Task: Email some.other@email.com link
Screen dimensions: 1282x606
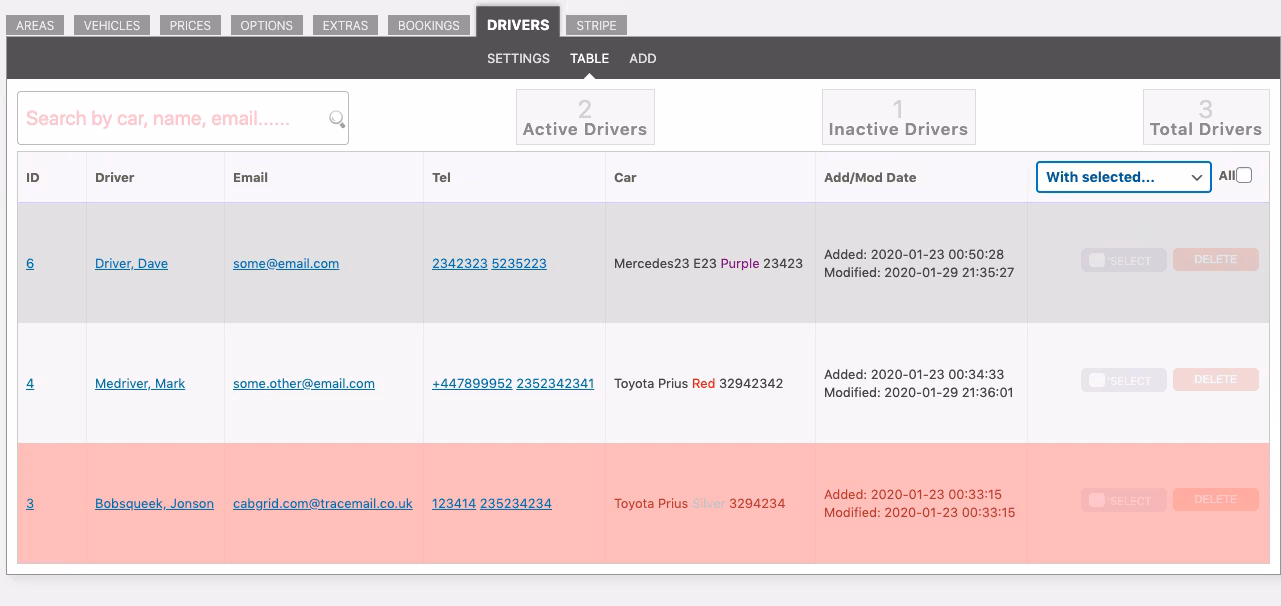Action: point(304,383)
